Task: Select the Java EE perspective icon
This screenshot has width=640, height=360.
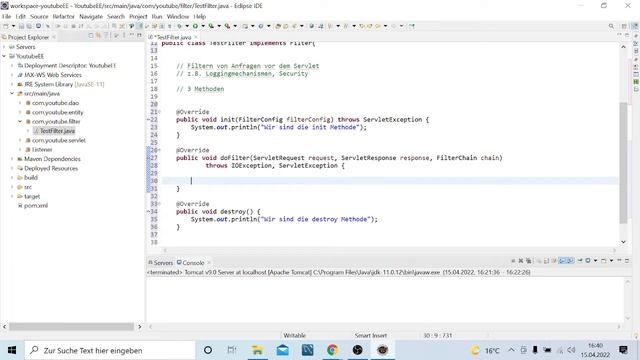Action: point(635,26)
